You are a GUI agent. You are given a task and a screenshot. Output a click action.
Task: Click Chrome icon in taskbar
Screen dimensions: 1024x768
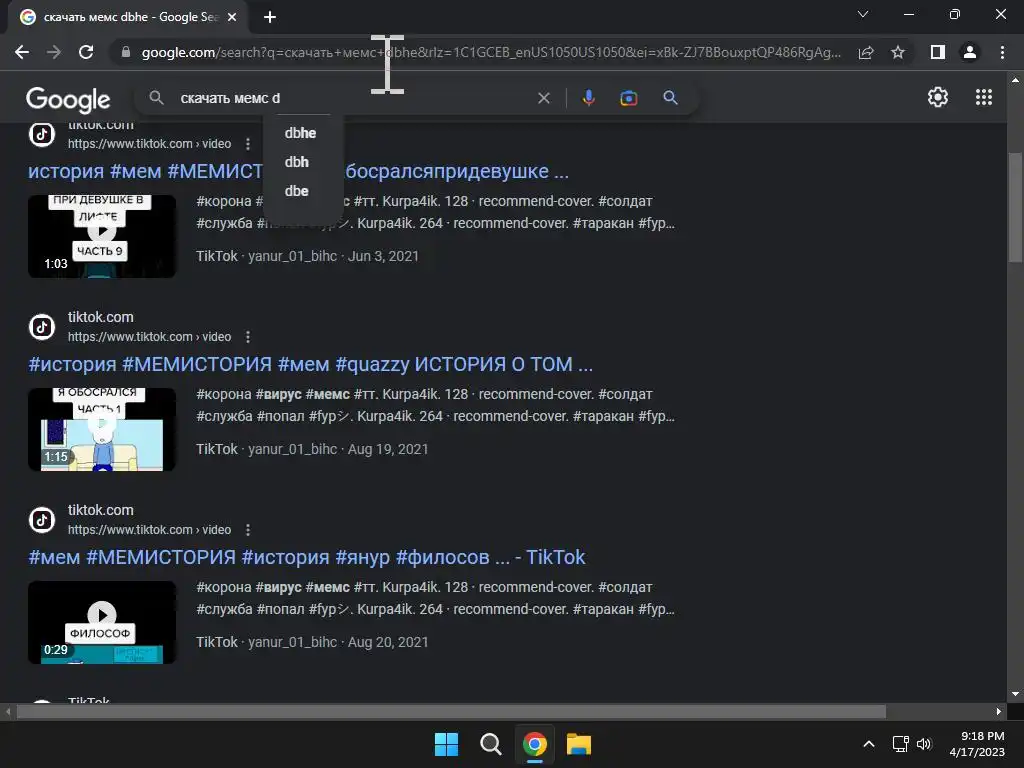tap(535, 744)
